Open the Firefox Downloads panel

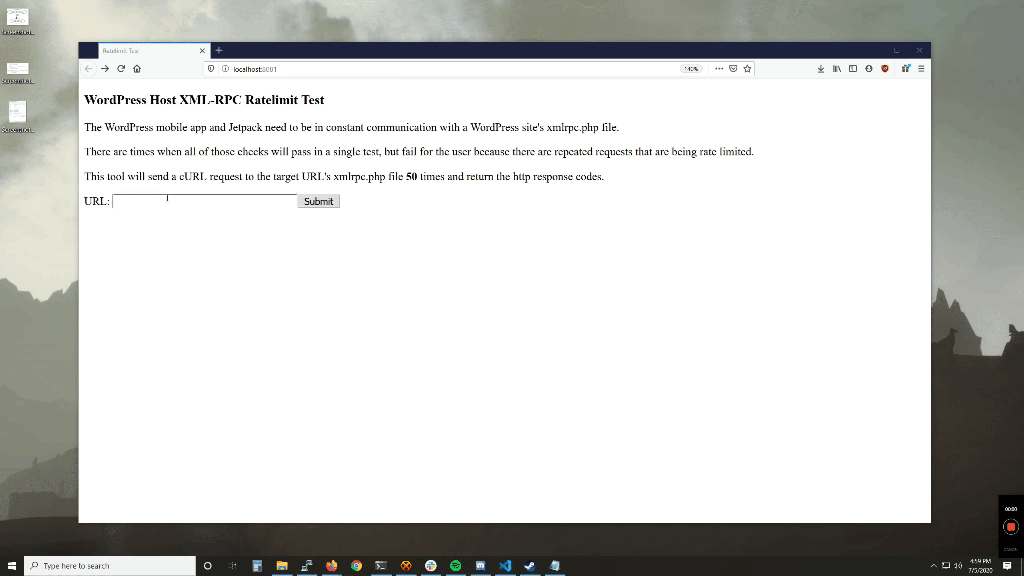(x=821, y=69)
